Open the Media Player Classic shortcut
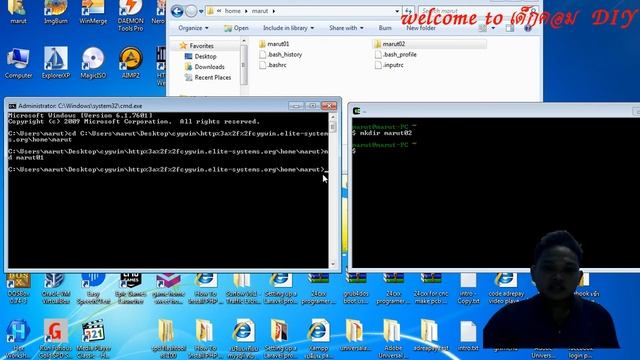The width and height of the screenshot is (640, 360). 93,339
